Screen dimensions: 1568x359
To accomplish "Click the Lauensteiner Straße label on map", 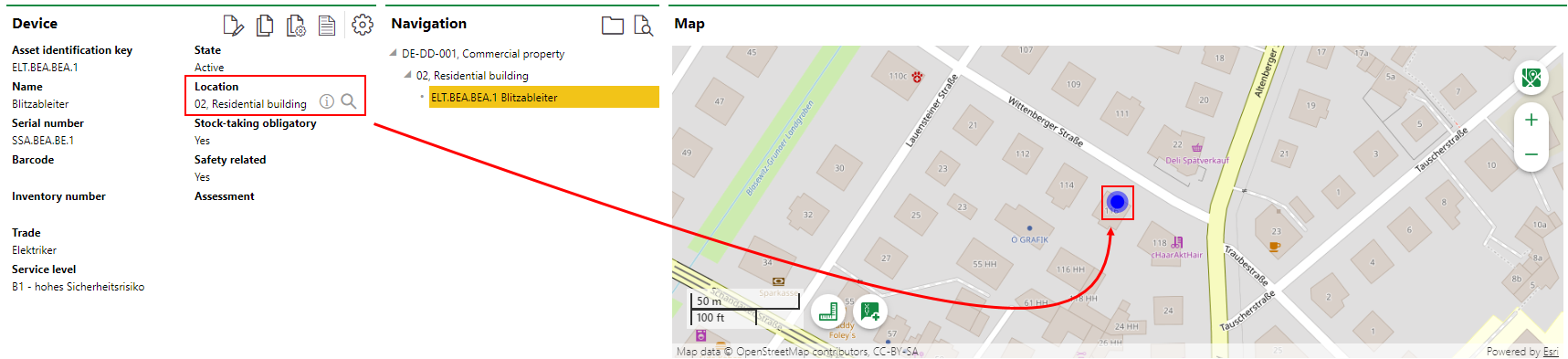I will click(x=931, y=111).
